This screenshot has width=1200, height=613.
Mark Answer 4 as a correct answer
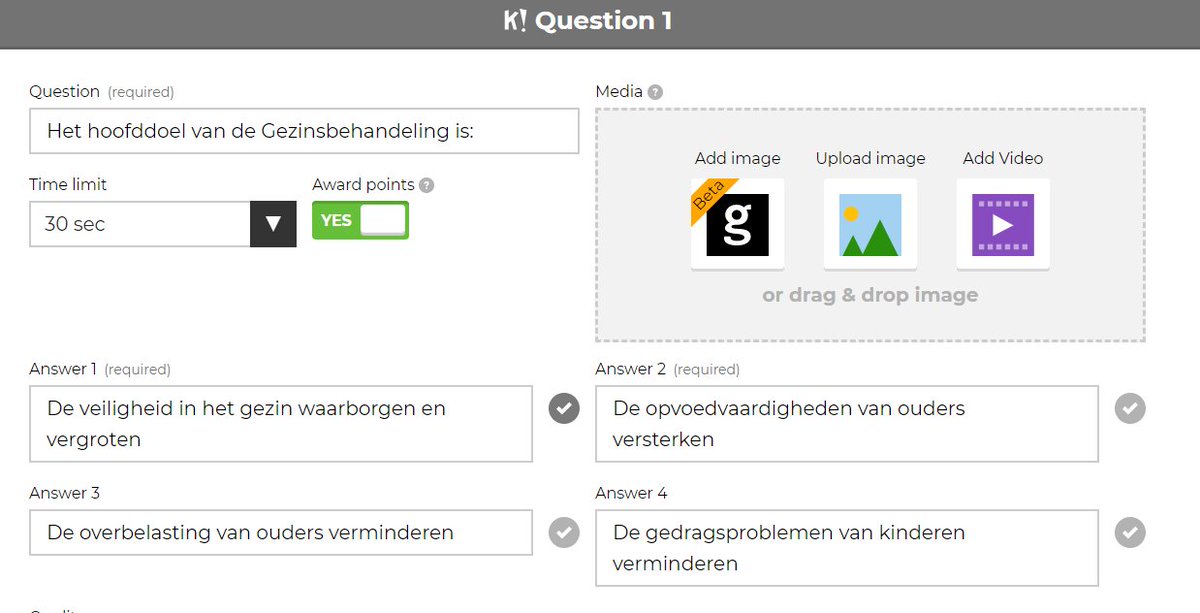coord(1130,532)
